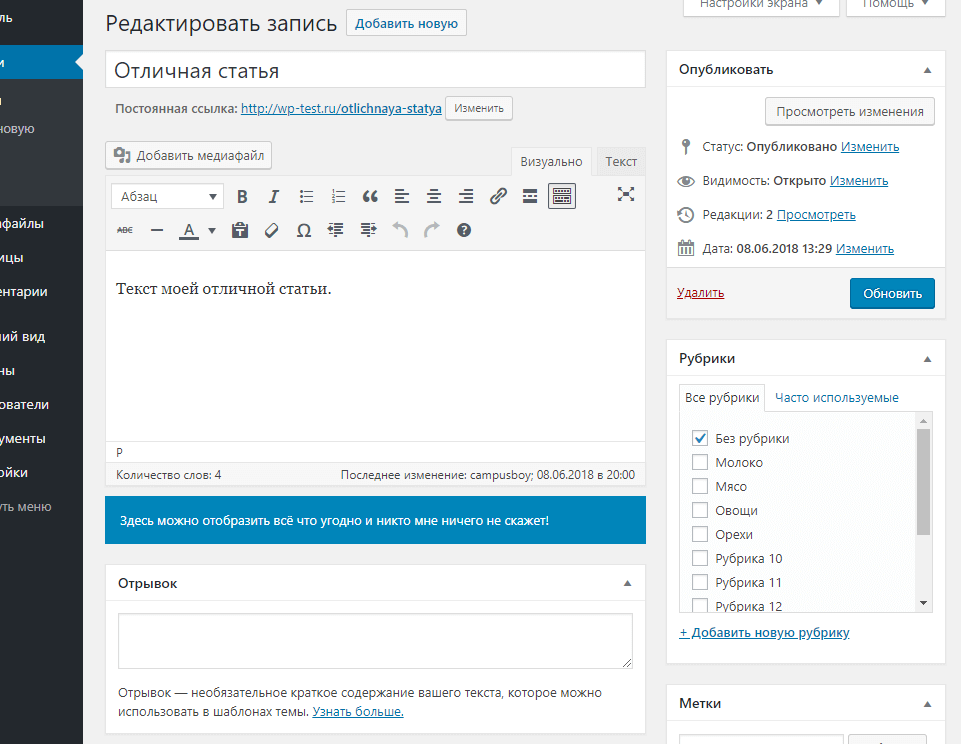
Task: Open the text color picker arrow
Action: click(x=212, y=231)
